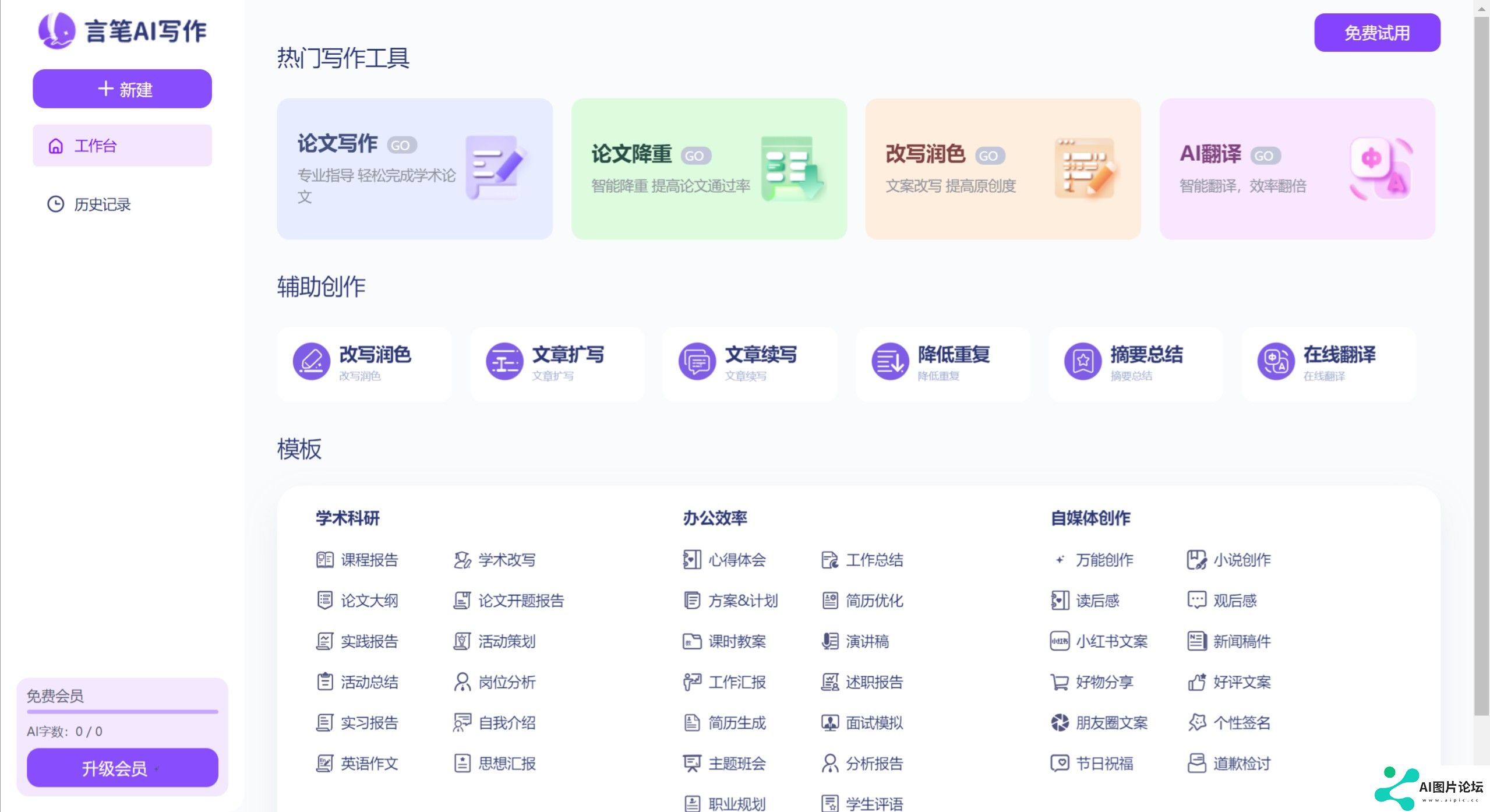Image resolution: width=1490 pixels, height=812 pixels.
Task: Open the 工作台 sidebar item
Action: coord(122,146)
